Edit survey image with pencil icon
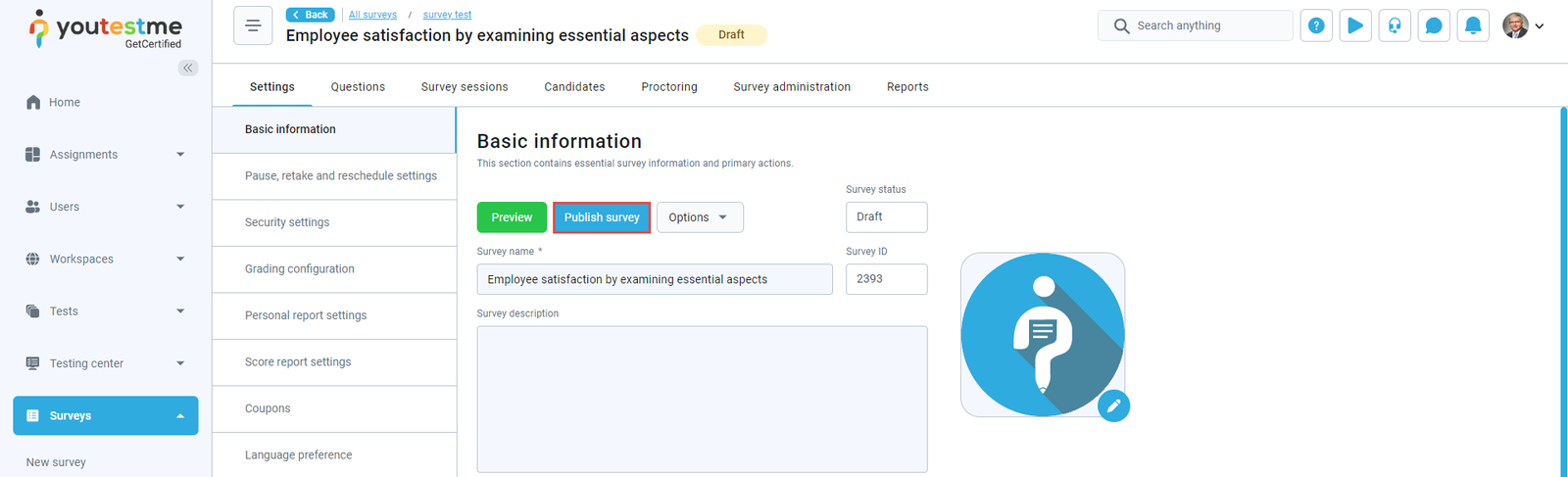This screenshot has height=477, width=1568. [x=1113, y=405]
